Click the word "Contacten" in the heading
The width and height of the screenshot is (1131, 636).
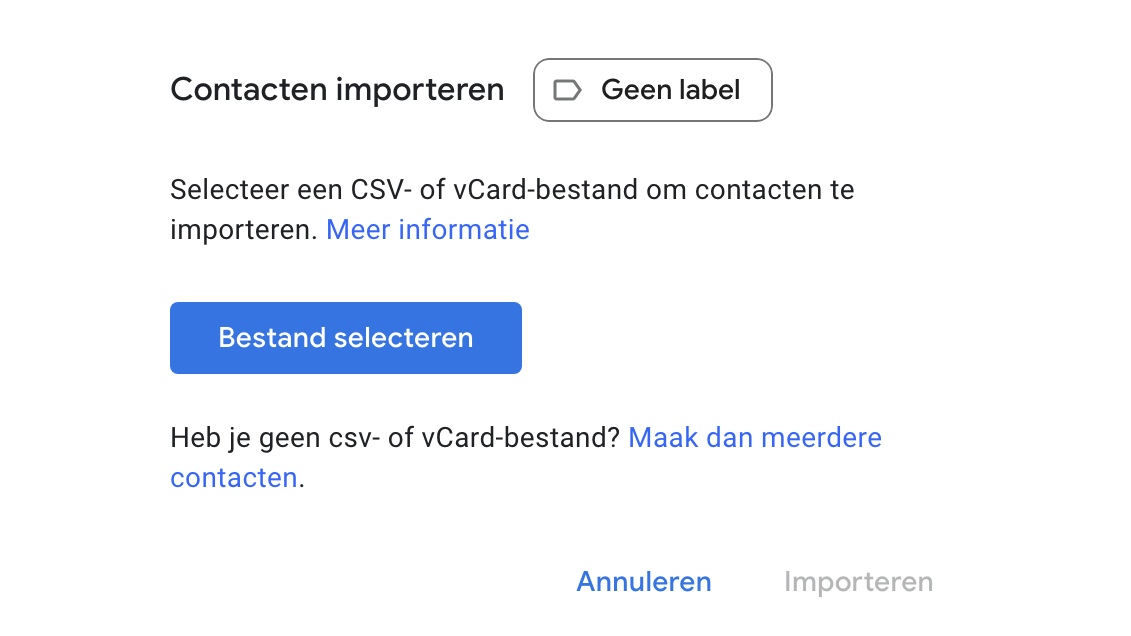click(249, 90)
